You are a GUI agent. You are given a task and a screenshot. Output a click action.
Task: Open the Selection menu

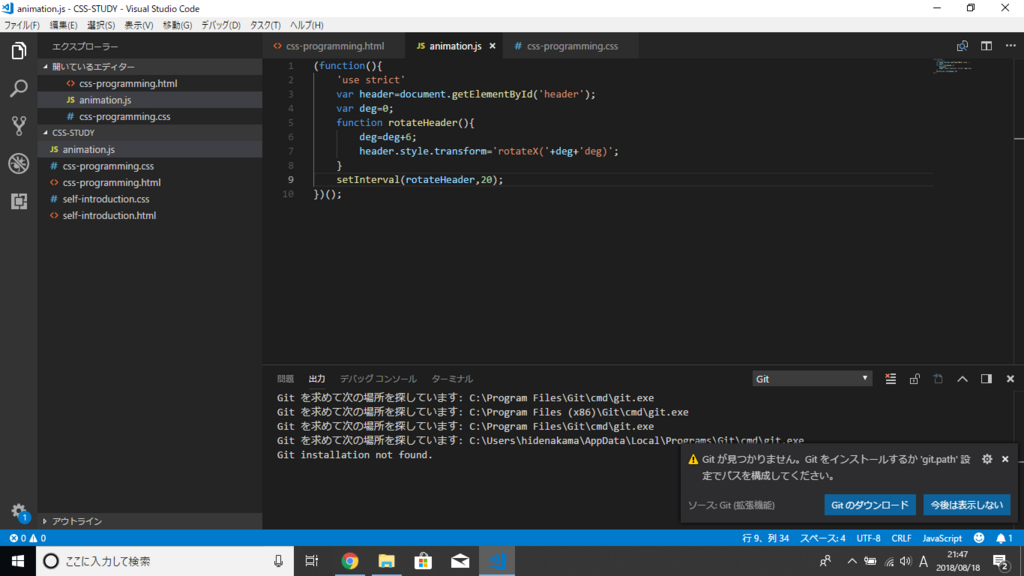pyautogui.click(x=101, y=25)
